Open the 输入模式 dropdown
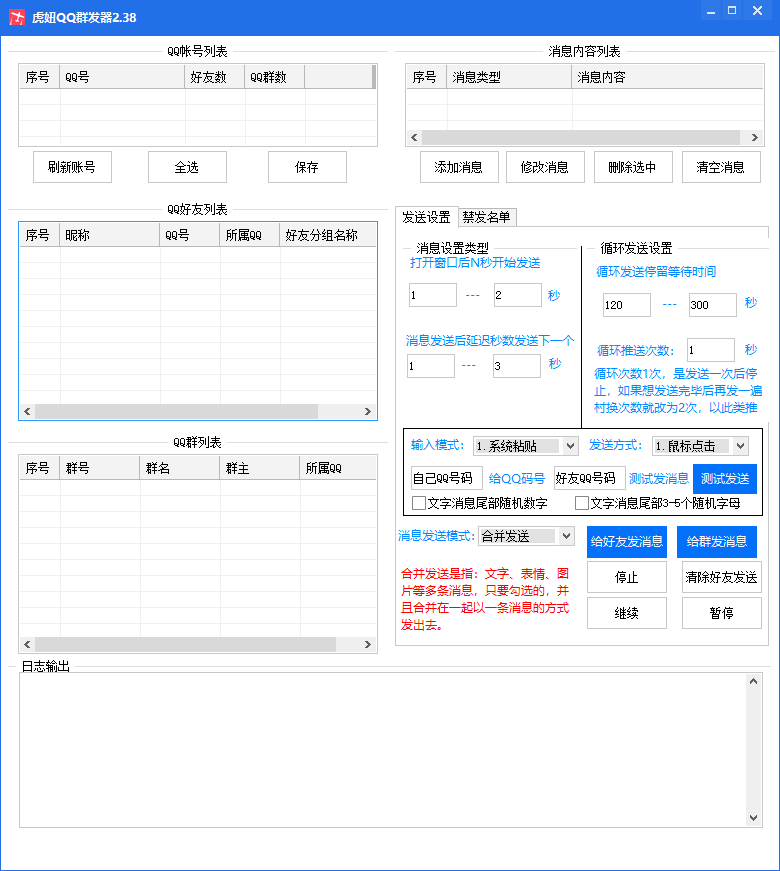This screenshot has height=871, width=780. click(x=526, y=445)
